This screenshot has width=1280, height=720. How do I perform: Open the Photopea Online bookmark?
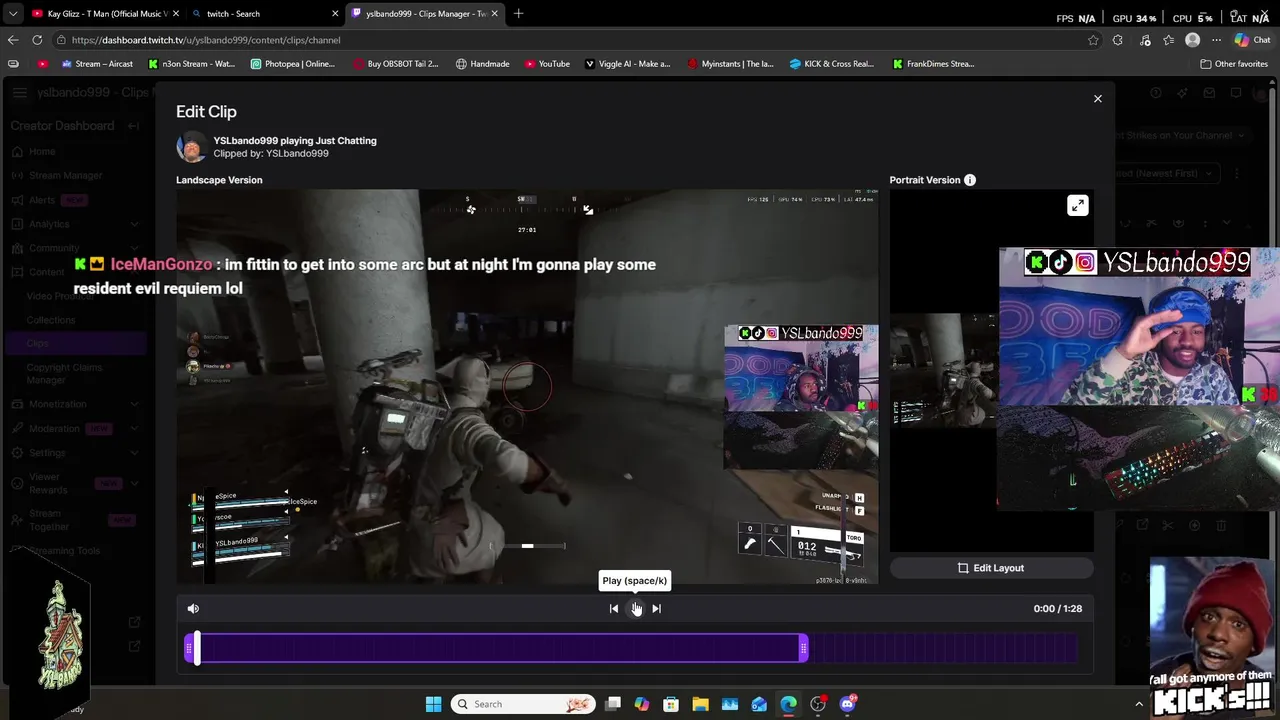(293, 64)
